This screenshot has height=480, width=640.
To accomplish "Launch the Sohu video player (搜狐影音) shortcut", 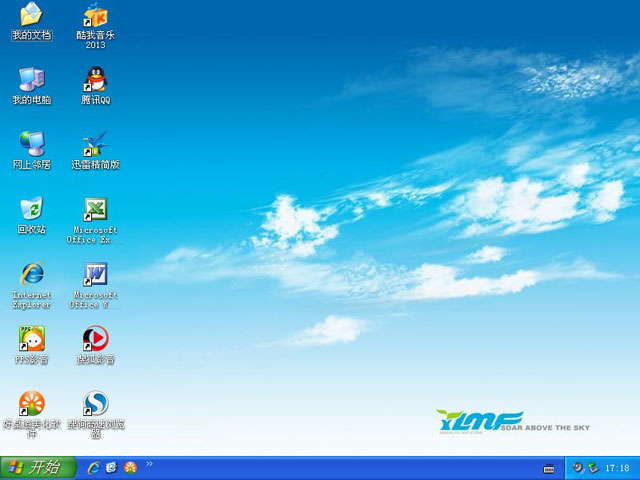I will click(95, 339).
